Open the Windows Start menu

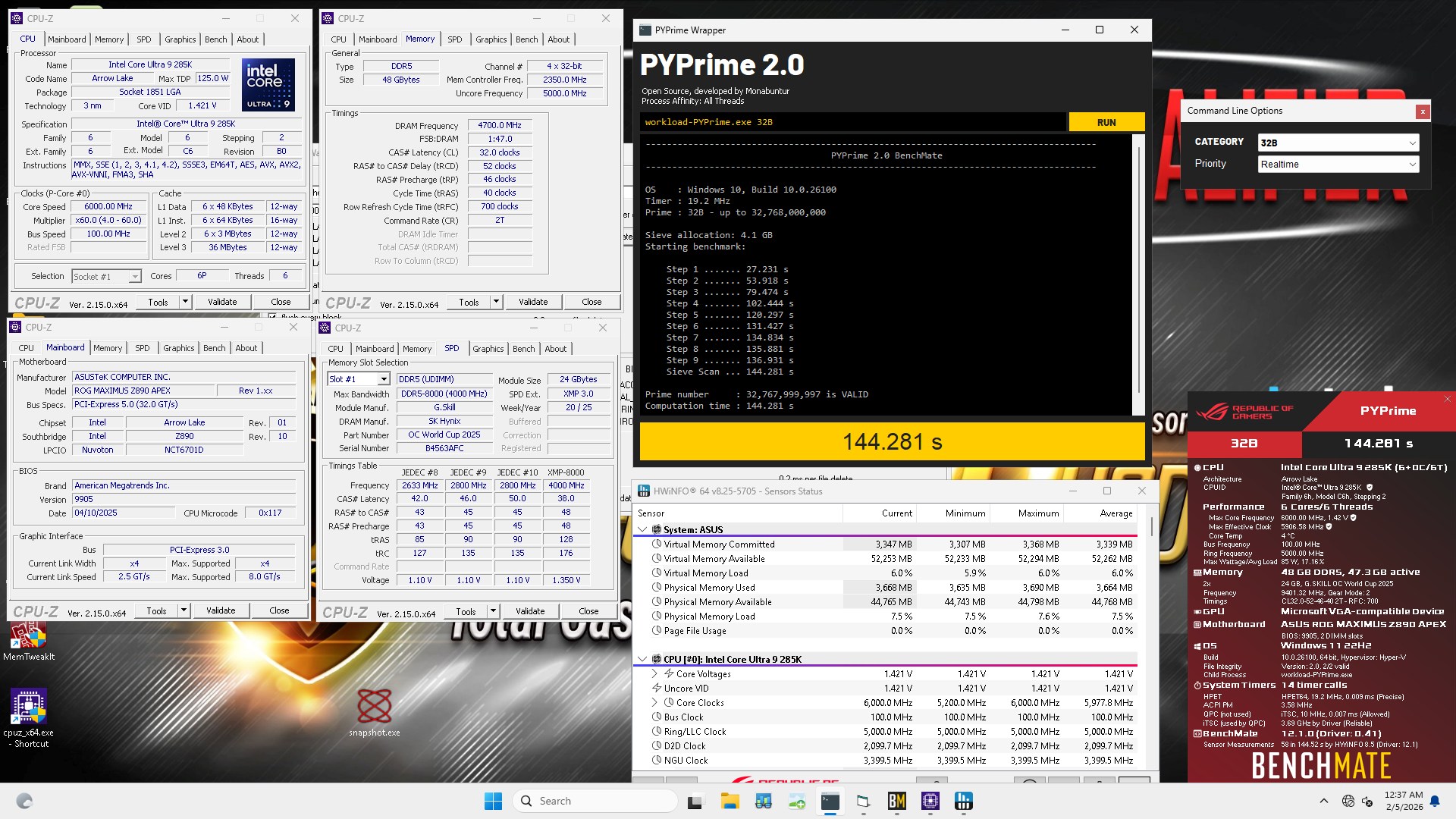click(x=493, y=801)
